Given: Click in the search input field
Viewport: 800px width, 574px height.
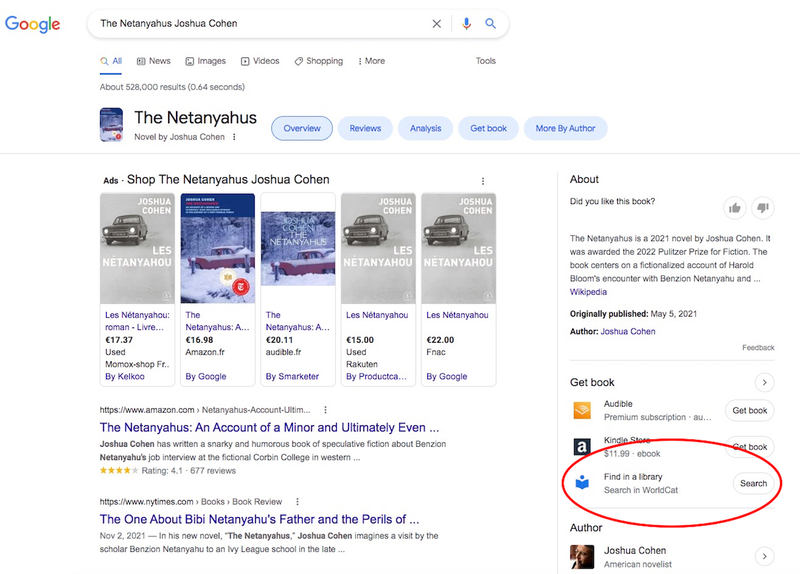Looking at the screenshot, I should point(260,23).
